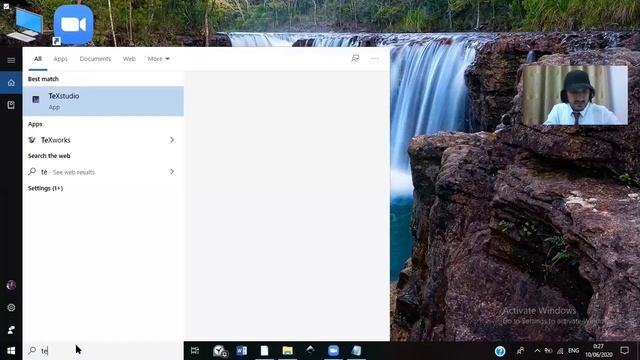Show hidden system tray icons
640x360 pixels.
click(537, 351)
